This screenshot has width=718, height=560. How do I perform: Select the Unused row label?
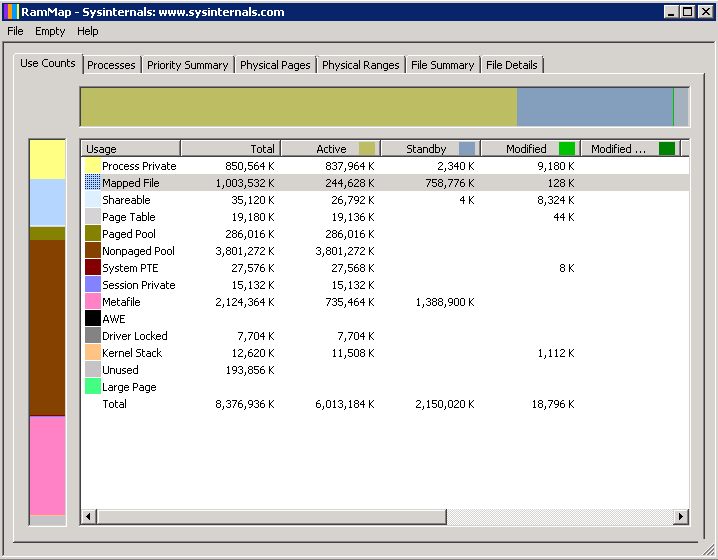pos(120,370)
